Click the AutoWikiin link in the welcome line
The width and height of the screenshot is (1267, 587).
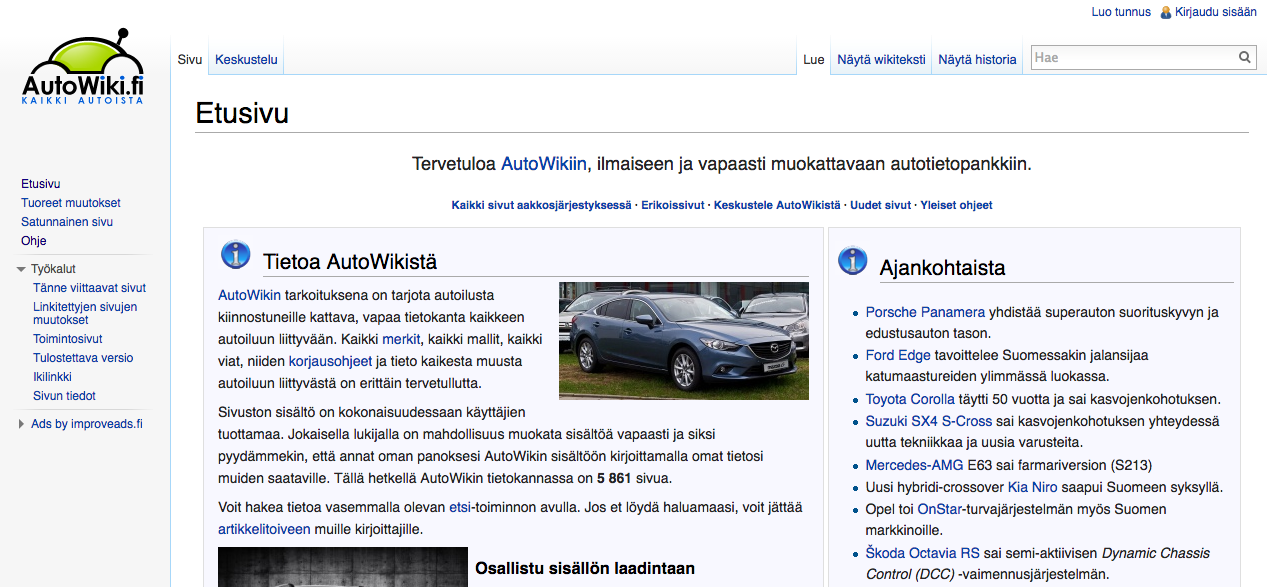[x=544, y=164]
